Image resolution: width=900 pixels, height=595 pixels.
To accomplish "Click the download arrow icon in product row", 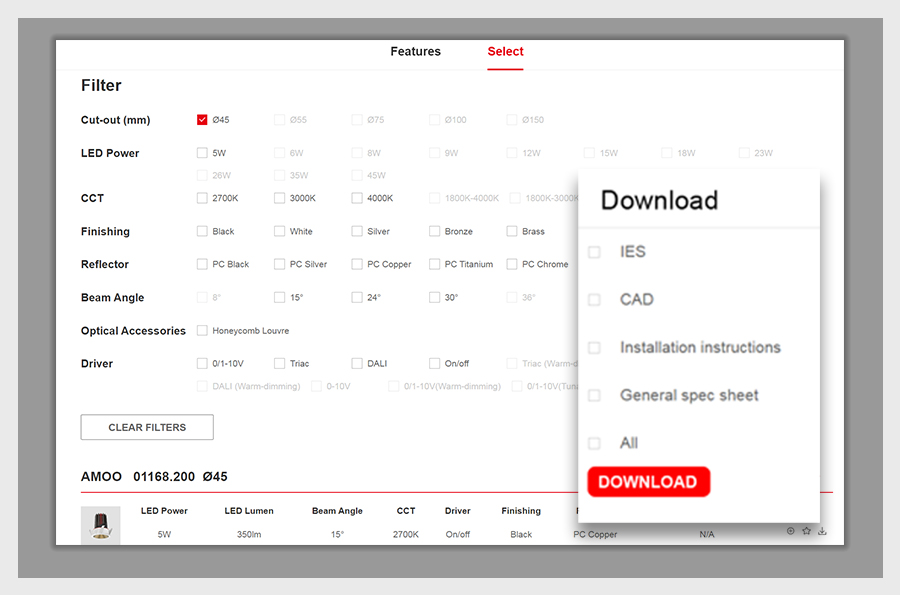I will [822, 531].
